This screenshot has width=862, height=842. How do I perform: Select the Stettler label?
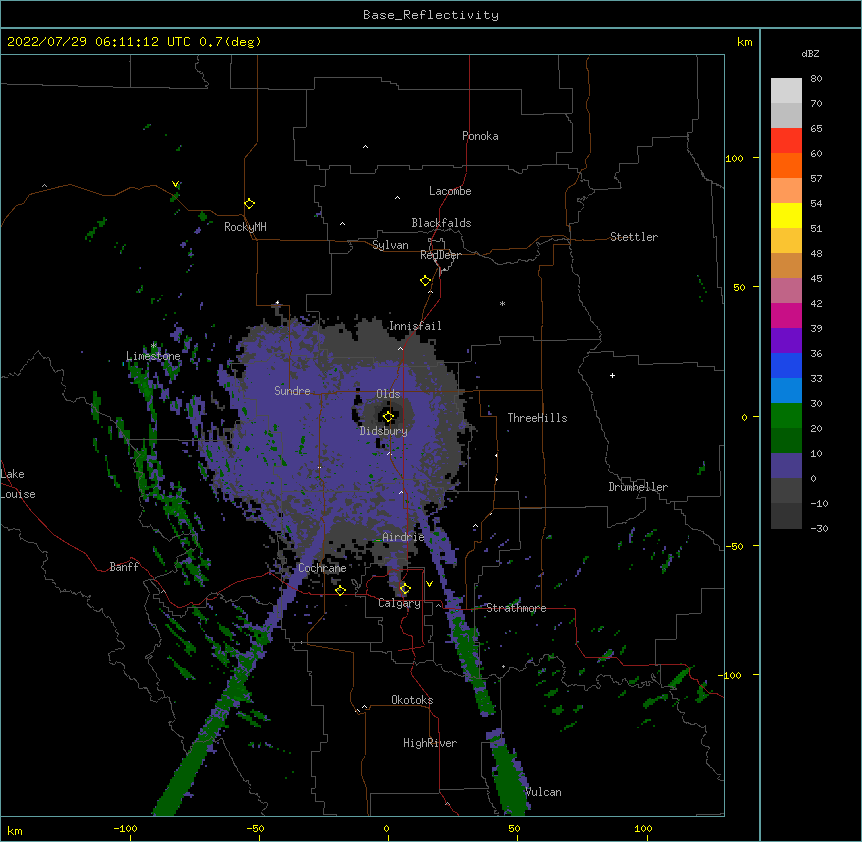click(x=634, y=237)
